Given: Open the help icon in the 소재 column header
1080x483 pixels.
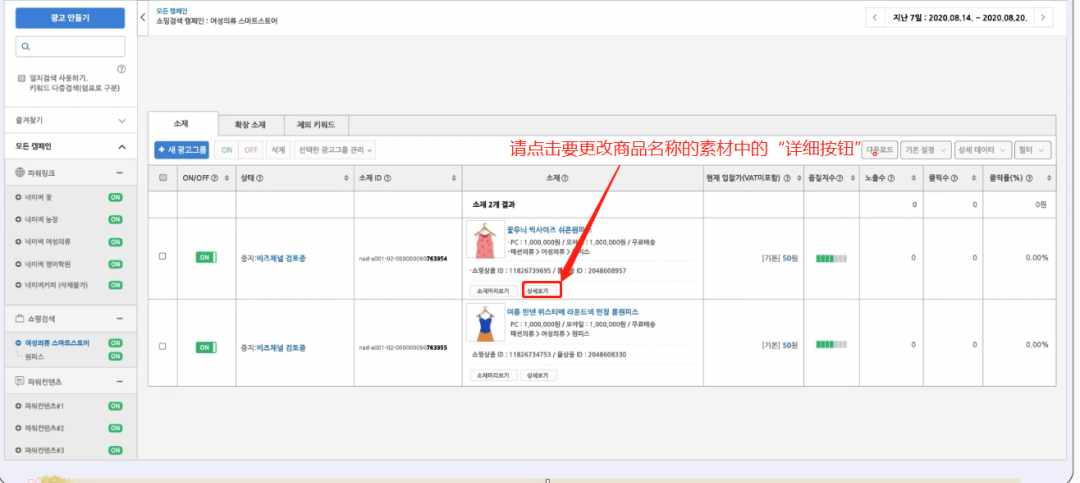Looking at the screenshot, I should (x=565, y=178).
